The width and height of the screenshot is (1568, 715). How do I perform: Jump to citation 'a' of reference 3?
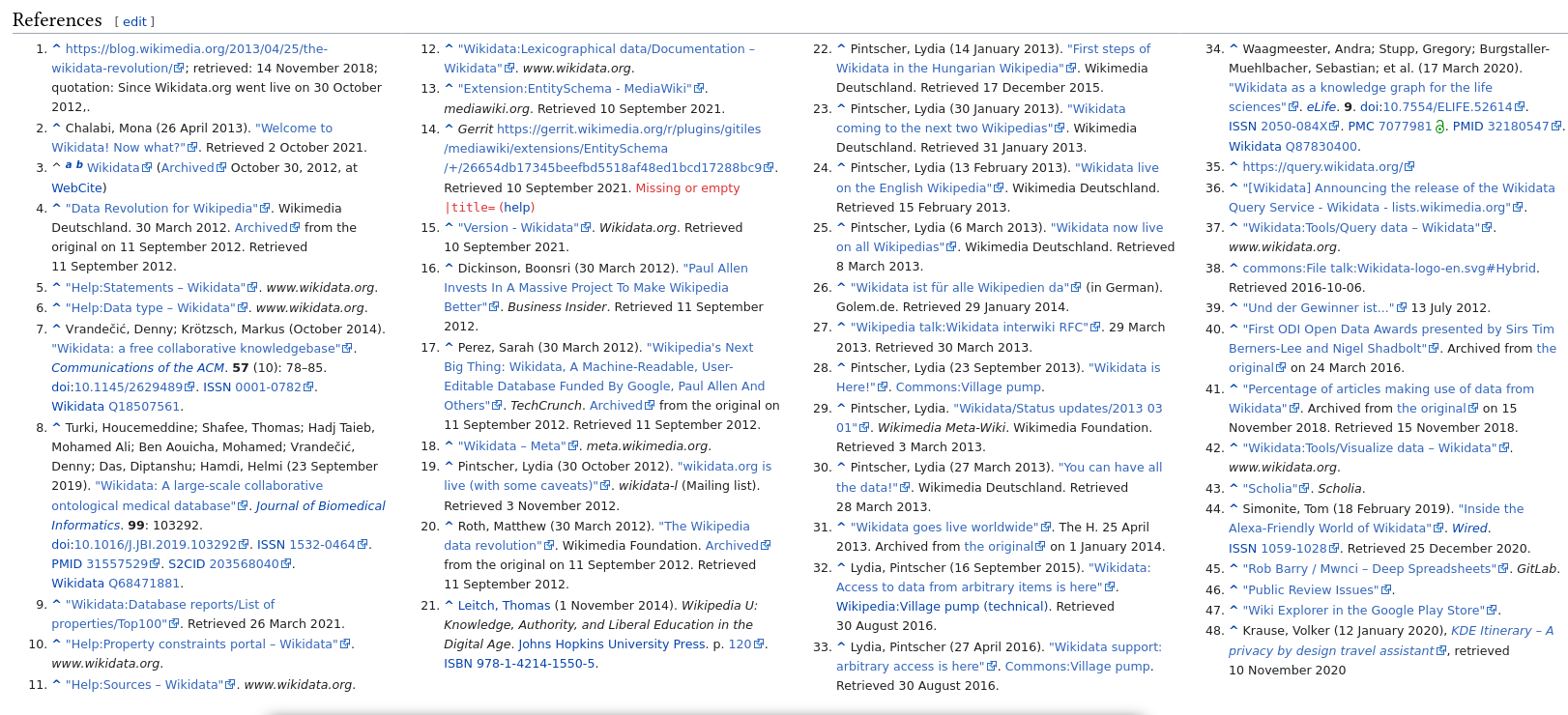[69, 165]
